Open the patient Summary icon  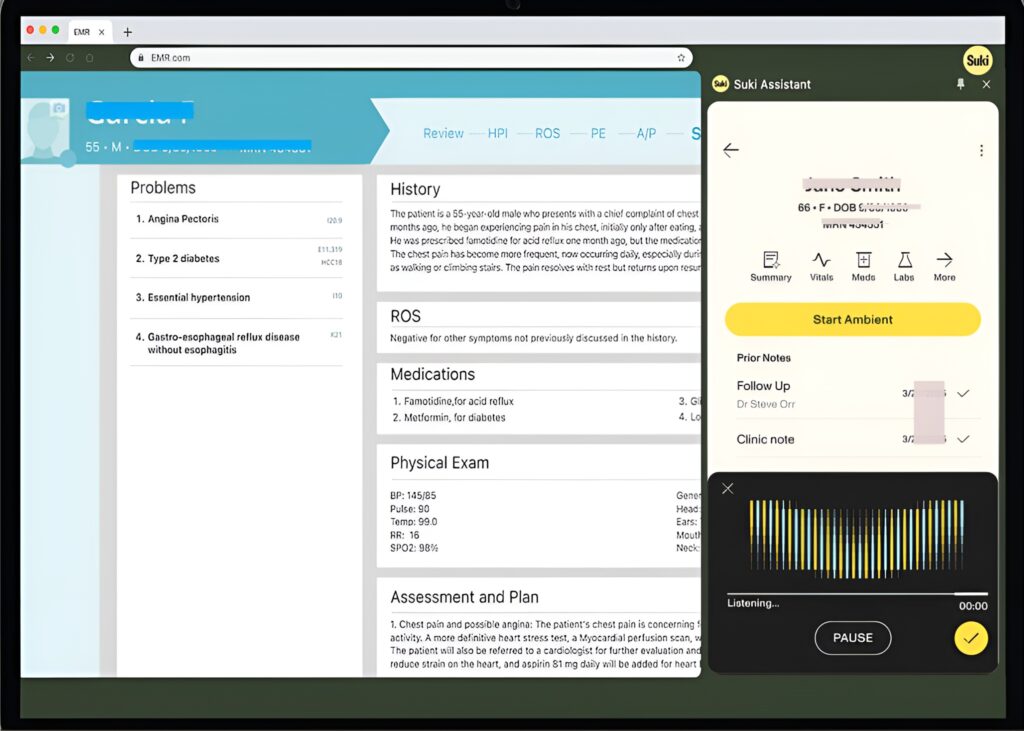point(771,267)
